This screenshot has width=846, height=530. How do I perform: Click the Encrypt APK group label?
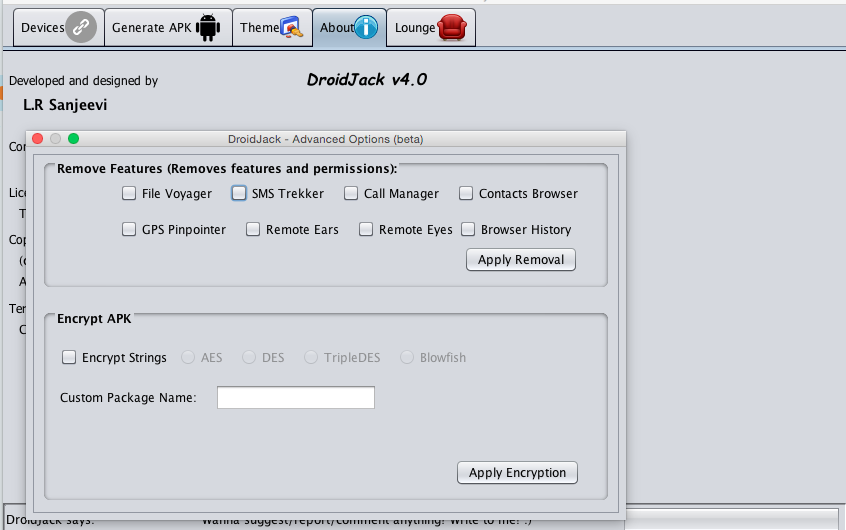(94, 318)
